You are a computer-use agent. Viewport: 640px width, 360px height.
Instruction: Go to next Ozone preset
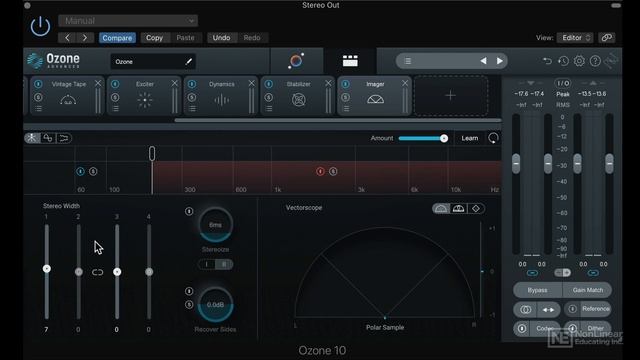(500, 61)
